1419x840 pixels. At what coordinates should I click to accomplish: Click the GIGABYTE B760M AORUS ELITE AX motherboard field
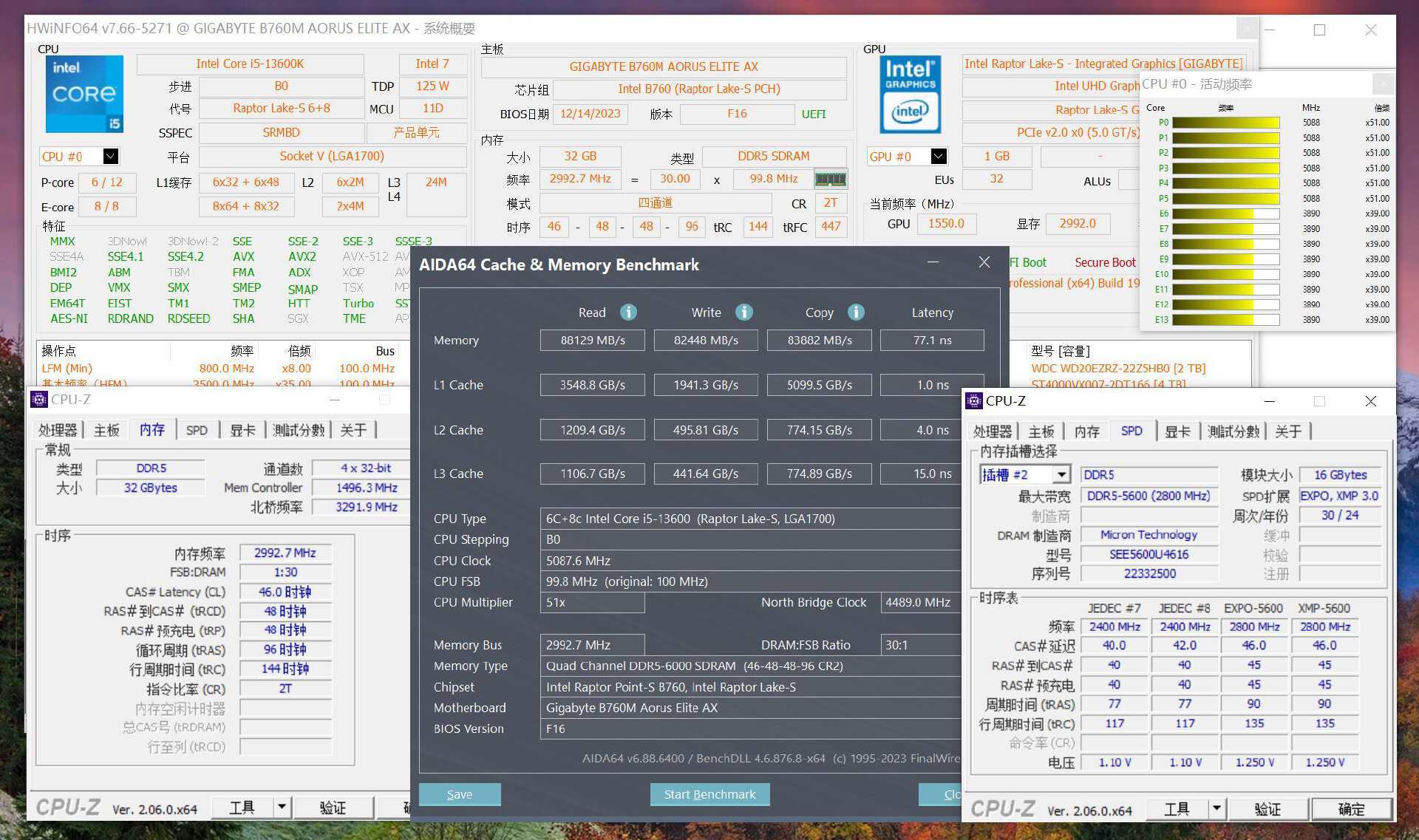(664, 66)
